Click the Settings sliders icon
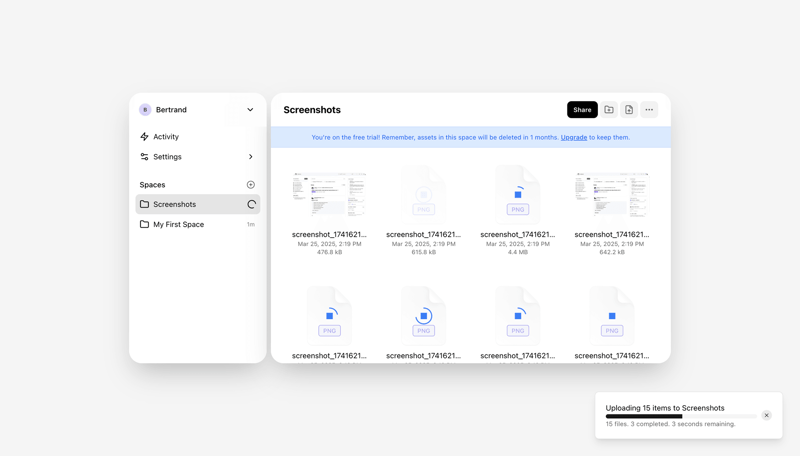 pos(144,157)
